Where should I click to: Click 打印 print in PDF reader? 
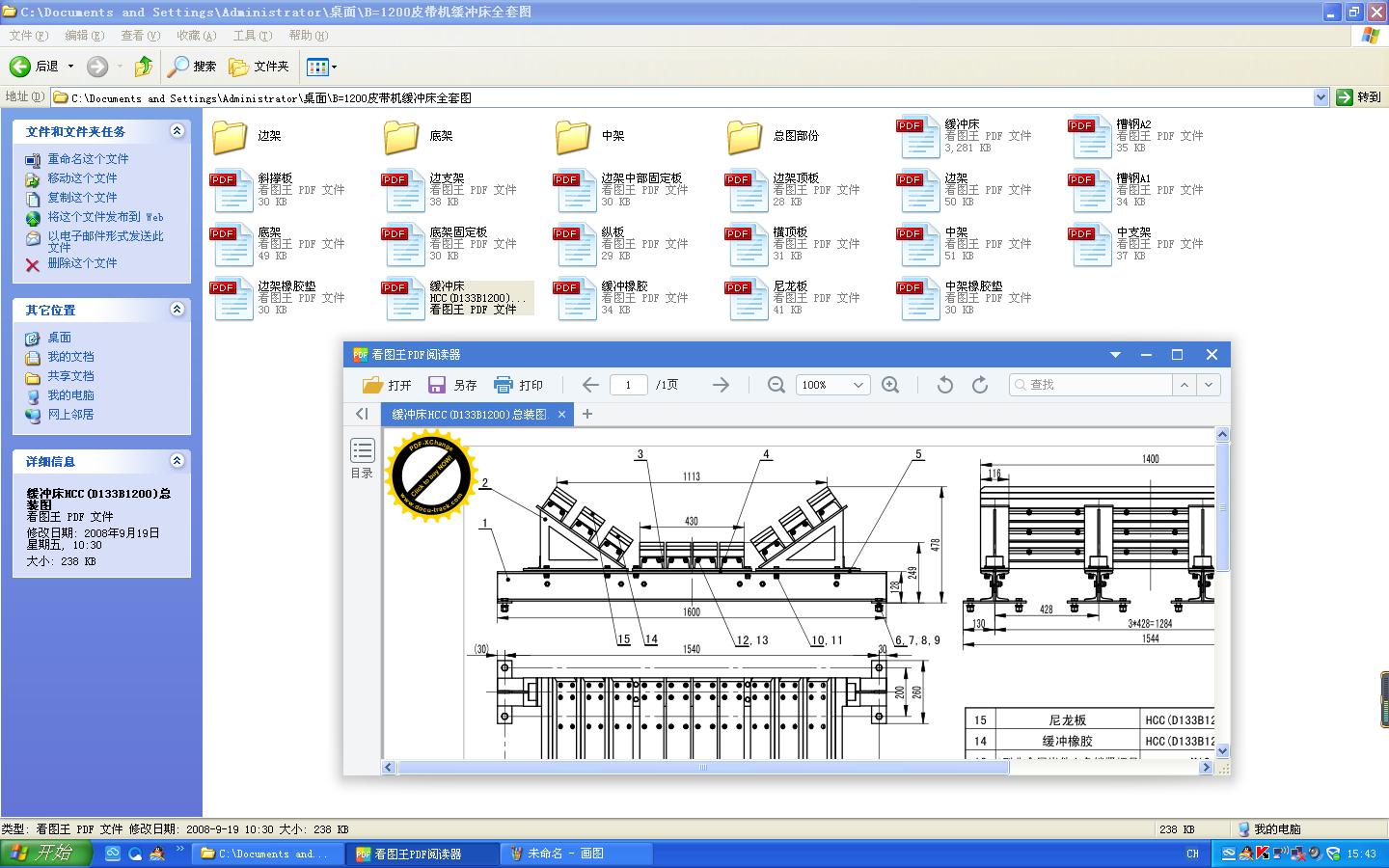518,385
